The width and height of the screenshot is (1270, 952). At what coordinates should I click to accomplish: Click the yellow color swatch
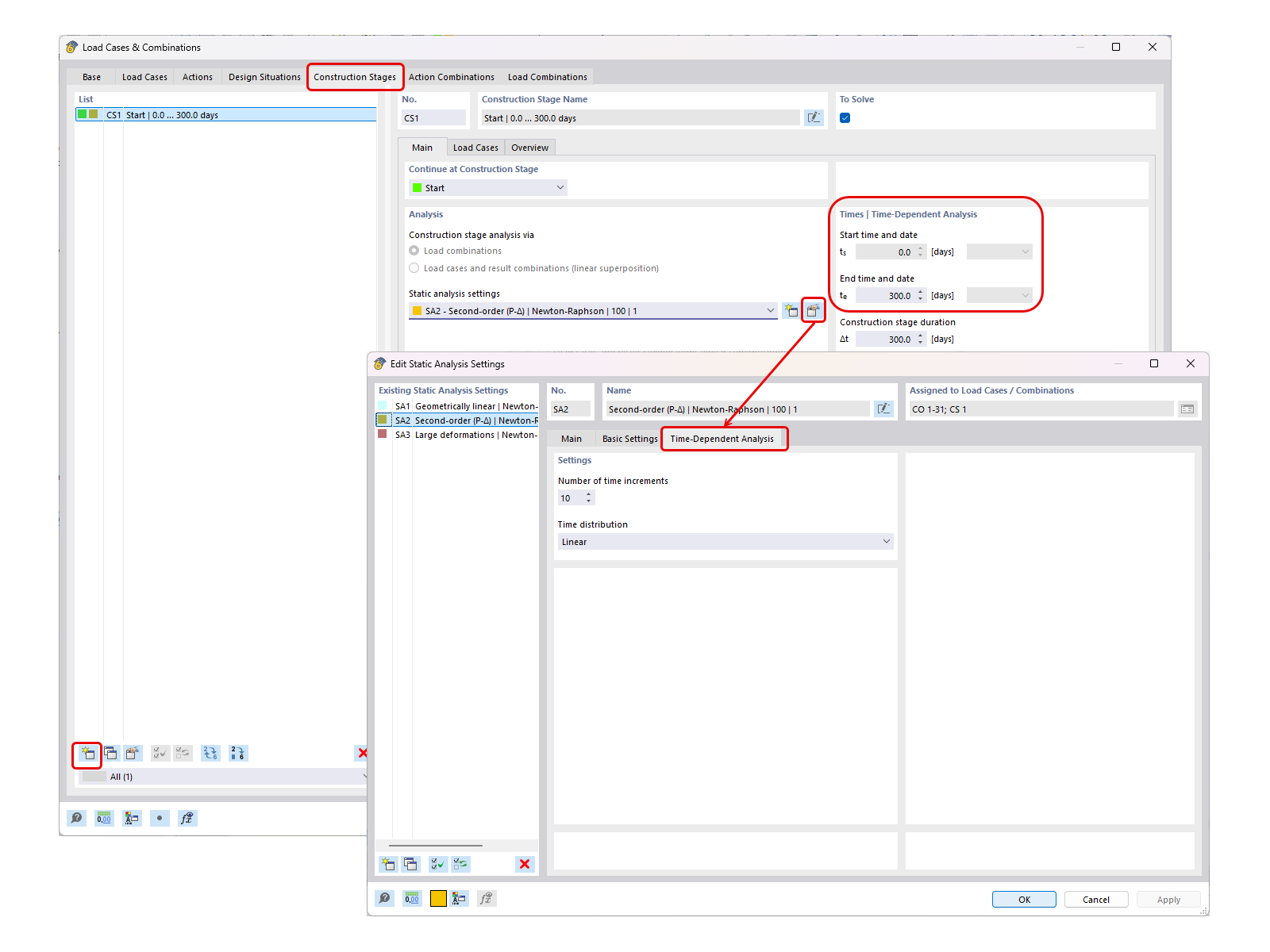pyautogui.click(x=437, y=898)
